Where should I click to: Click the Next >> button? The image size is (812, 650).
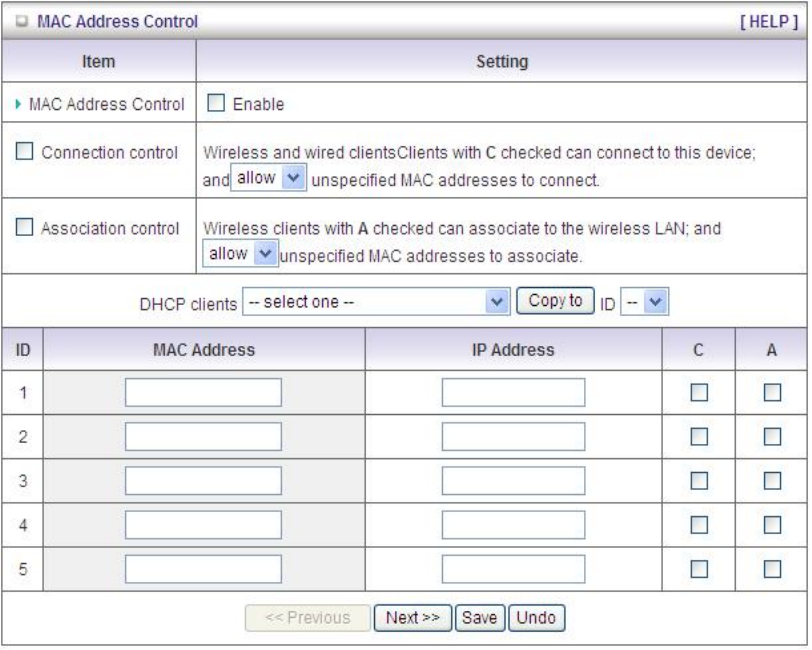412,617
